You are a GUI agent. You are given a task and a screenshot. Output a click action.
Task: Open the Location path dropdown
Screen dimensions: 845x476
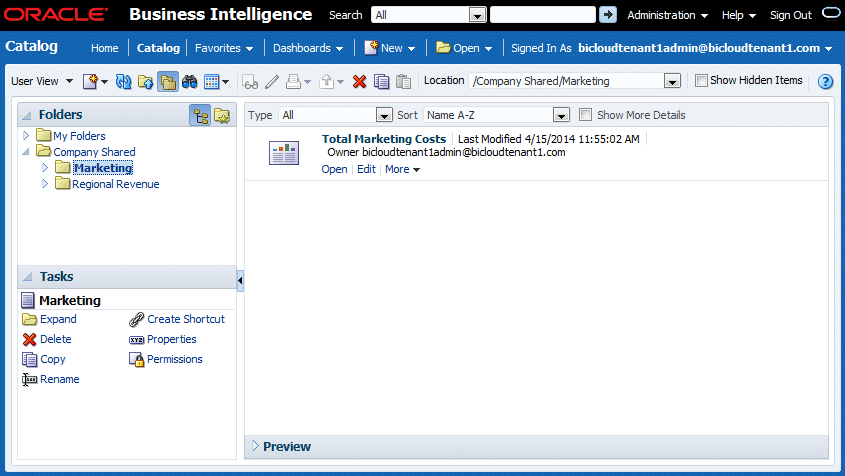(672, 81)
